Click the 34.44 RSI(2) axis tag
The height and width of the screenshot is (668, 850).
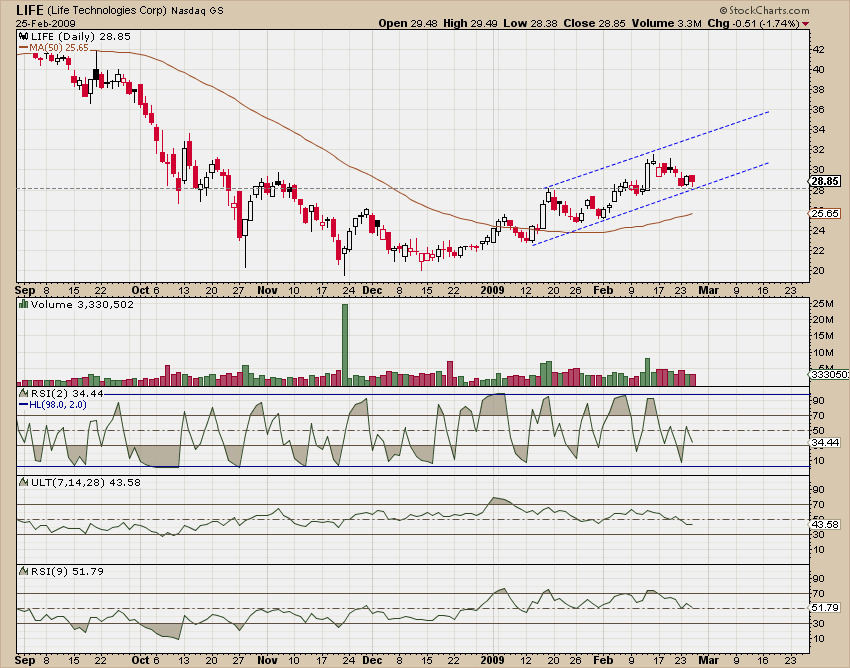(825, 442)
